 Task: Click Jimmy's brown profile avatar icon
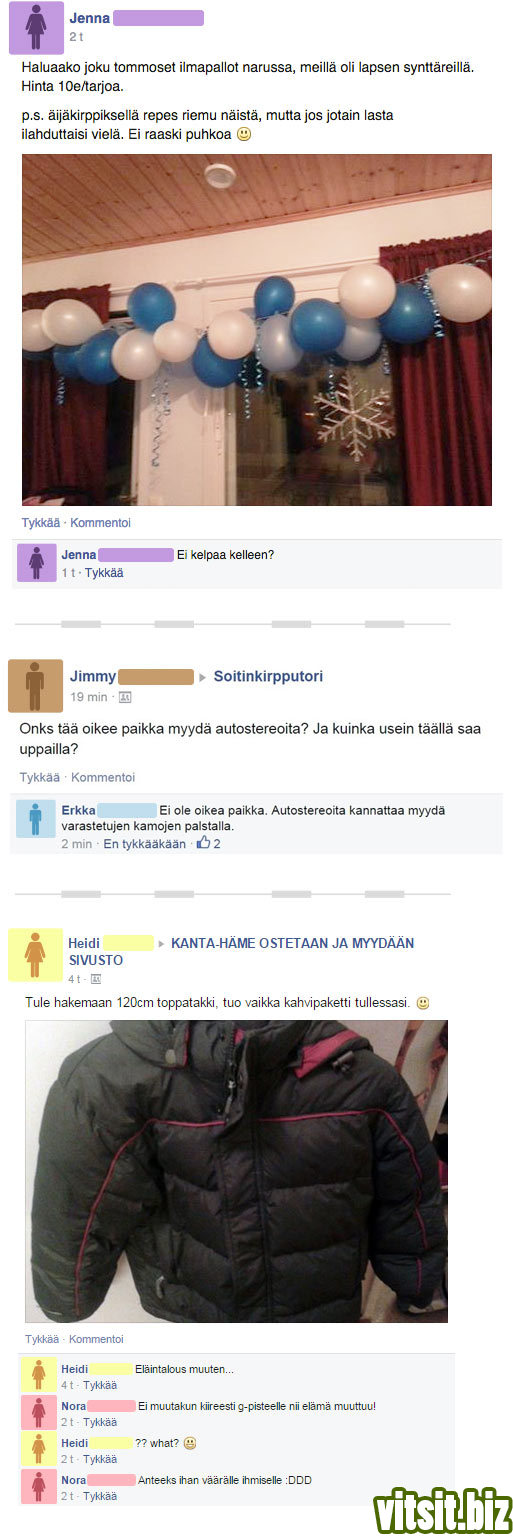click(x=35, y=686)
